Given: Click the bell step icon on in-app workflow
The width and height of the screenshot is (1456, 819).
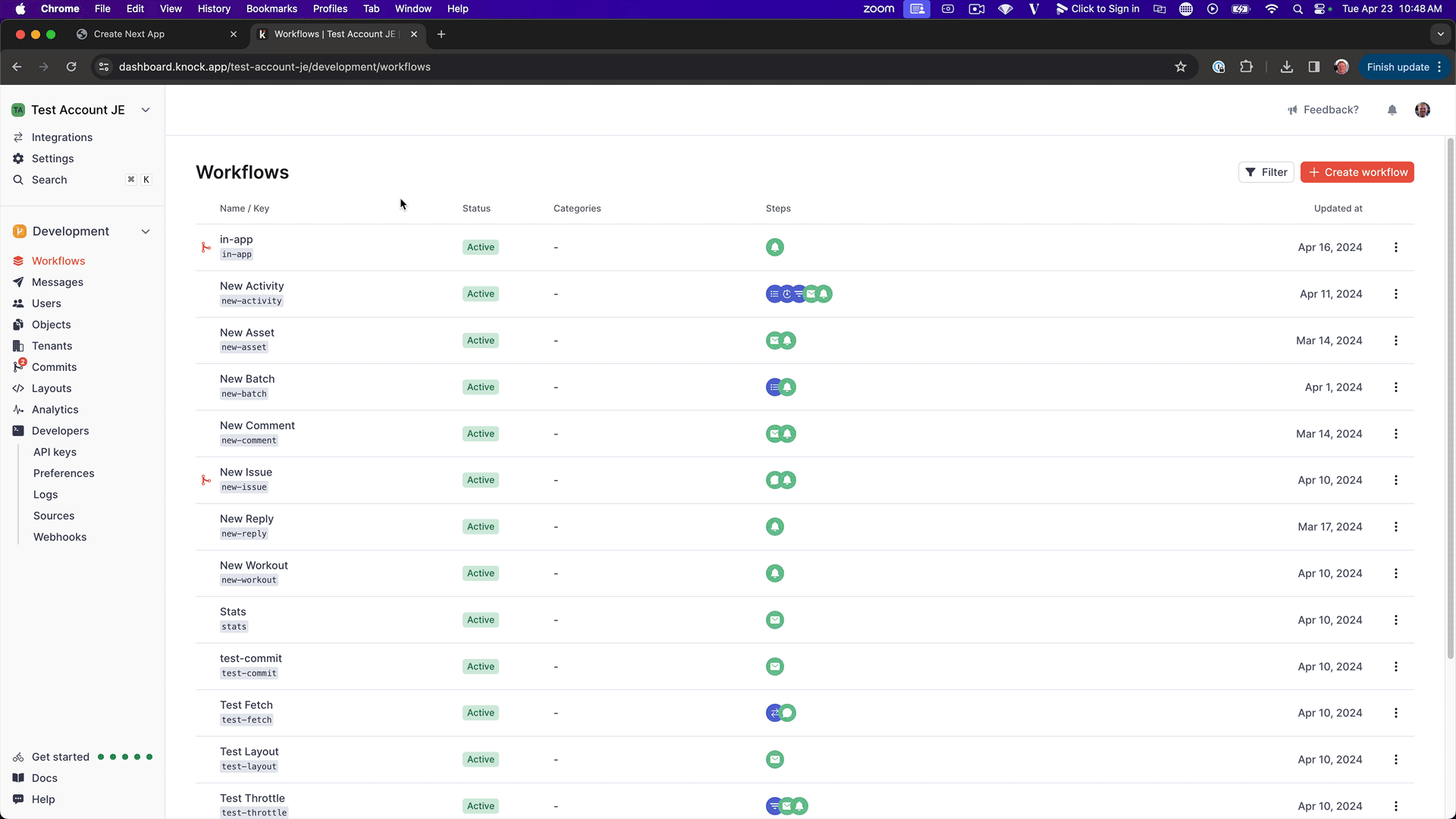Looking at the screenshot, I should click(x=775, y=247).
